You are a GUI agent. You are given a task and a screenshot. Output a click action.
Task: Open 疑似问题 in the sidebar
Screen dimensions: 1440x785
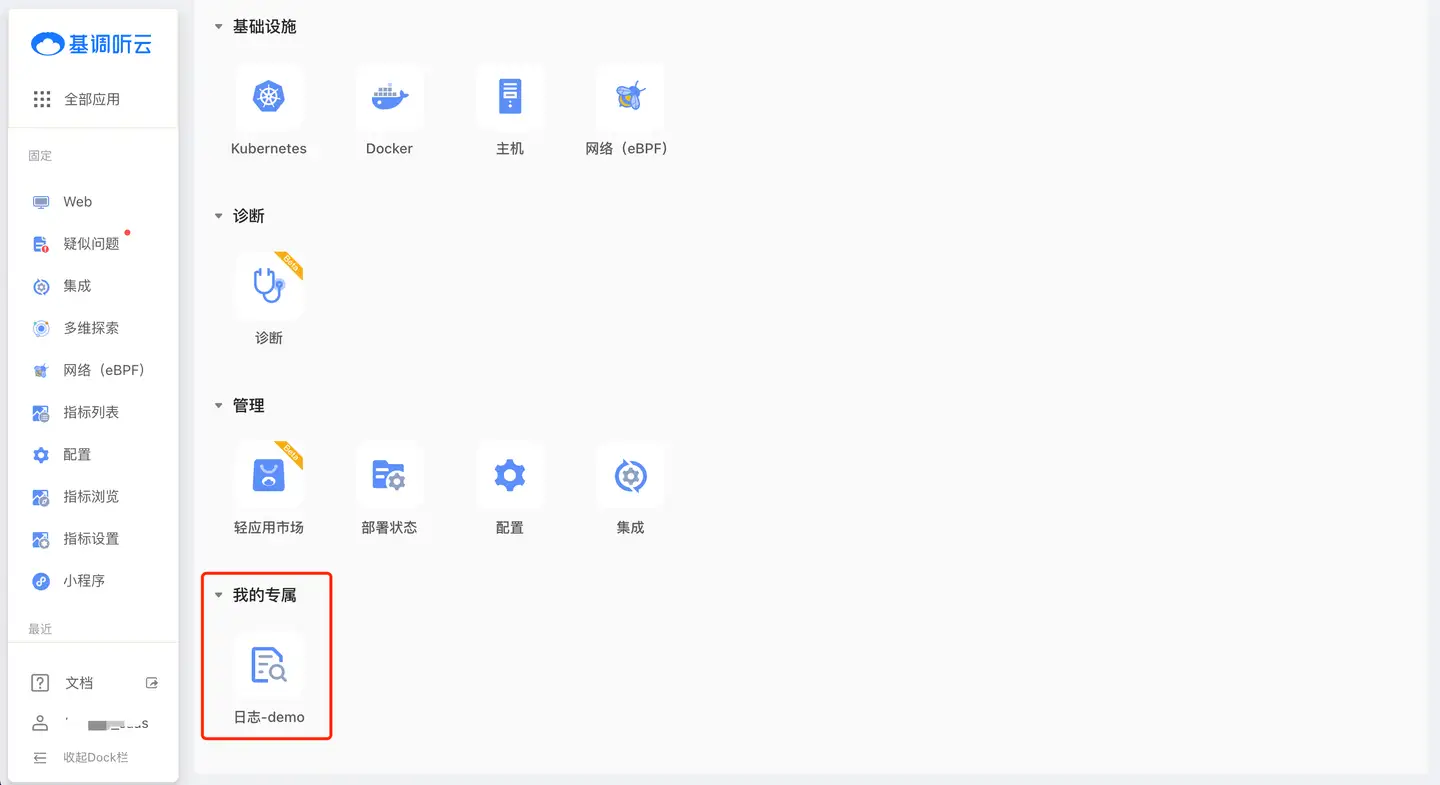[x=90, y=244]
